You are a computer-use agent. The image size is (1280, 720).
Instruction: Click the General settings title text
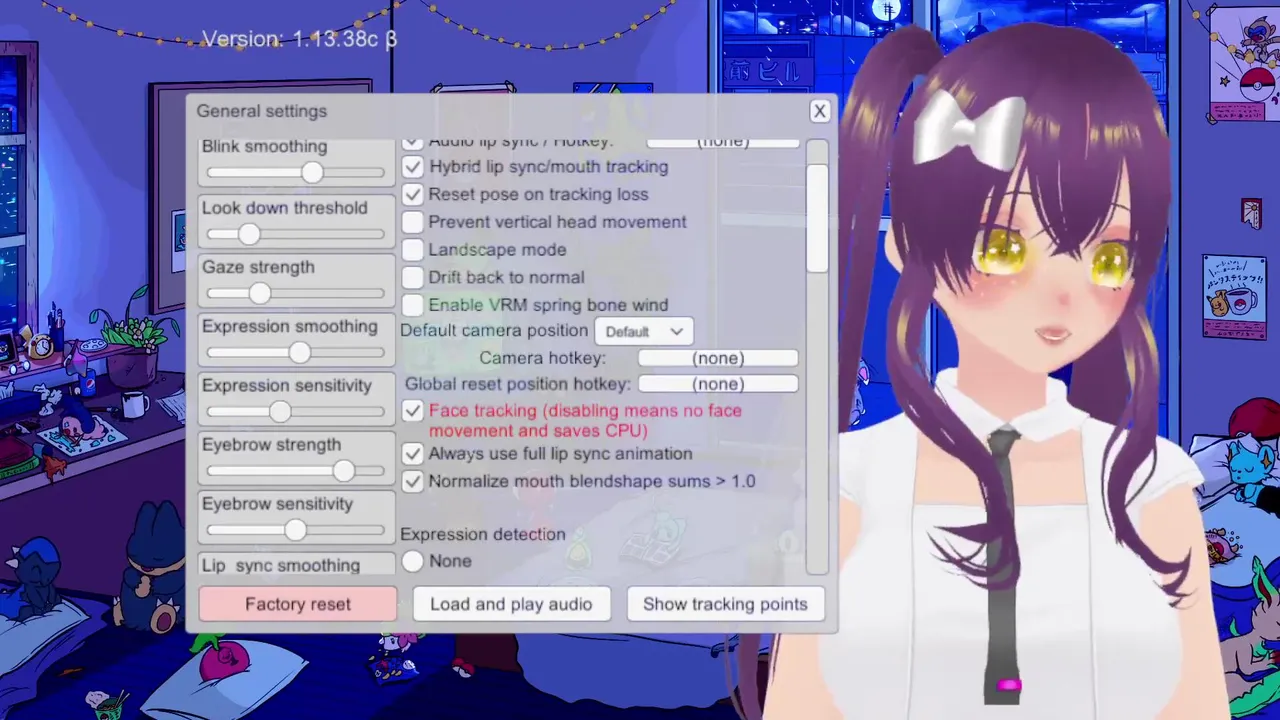click(x=262, y=111)
